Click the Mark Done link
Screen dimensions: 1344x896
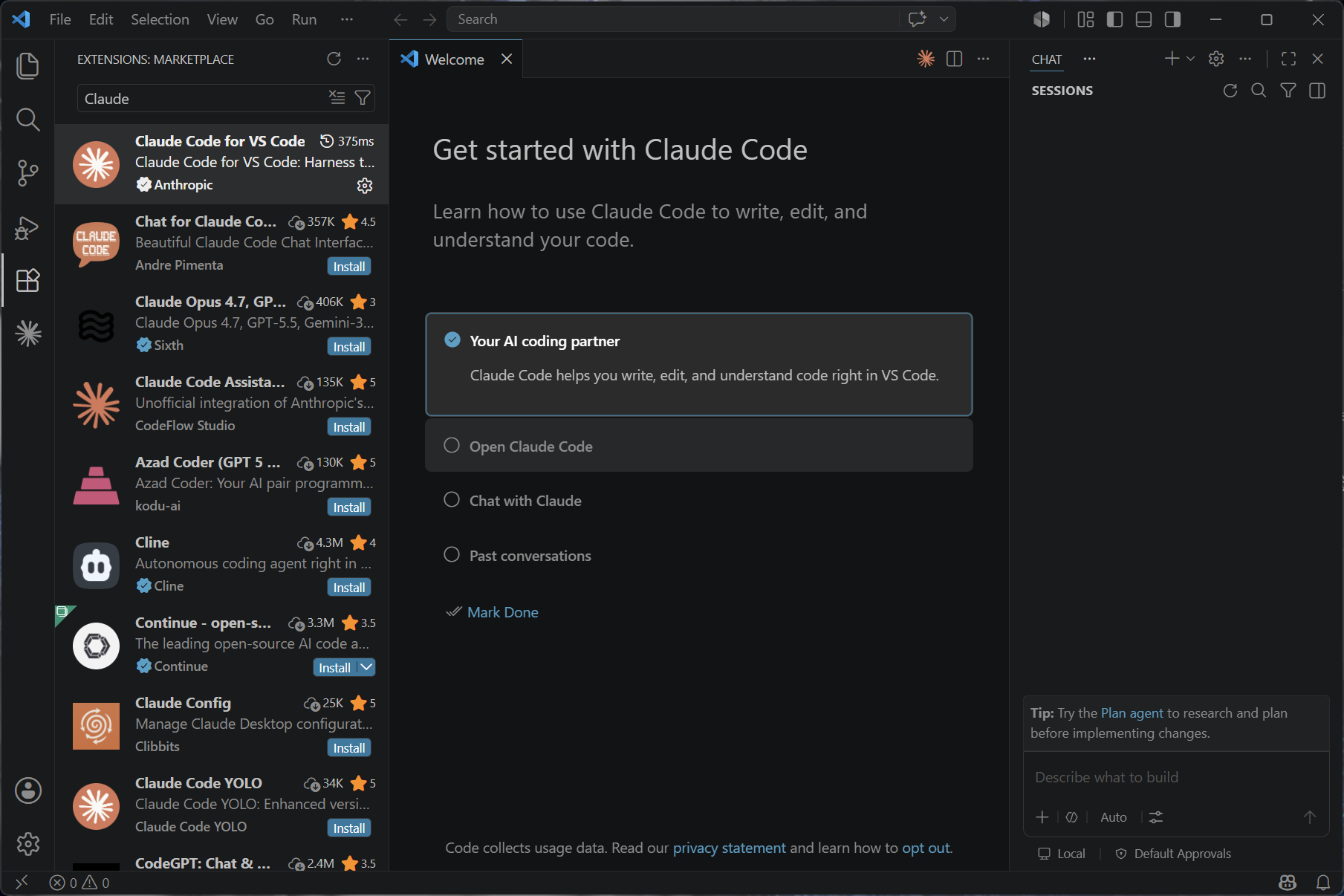coord(503,612)
